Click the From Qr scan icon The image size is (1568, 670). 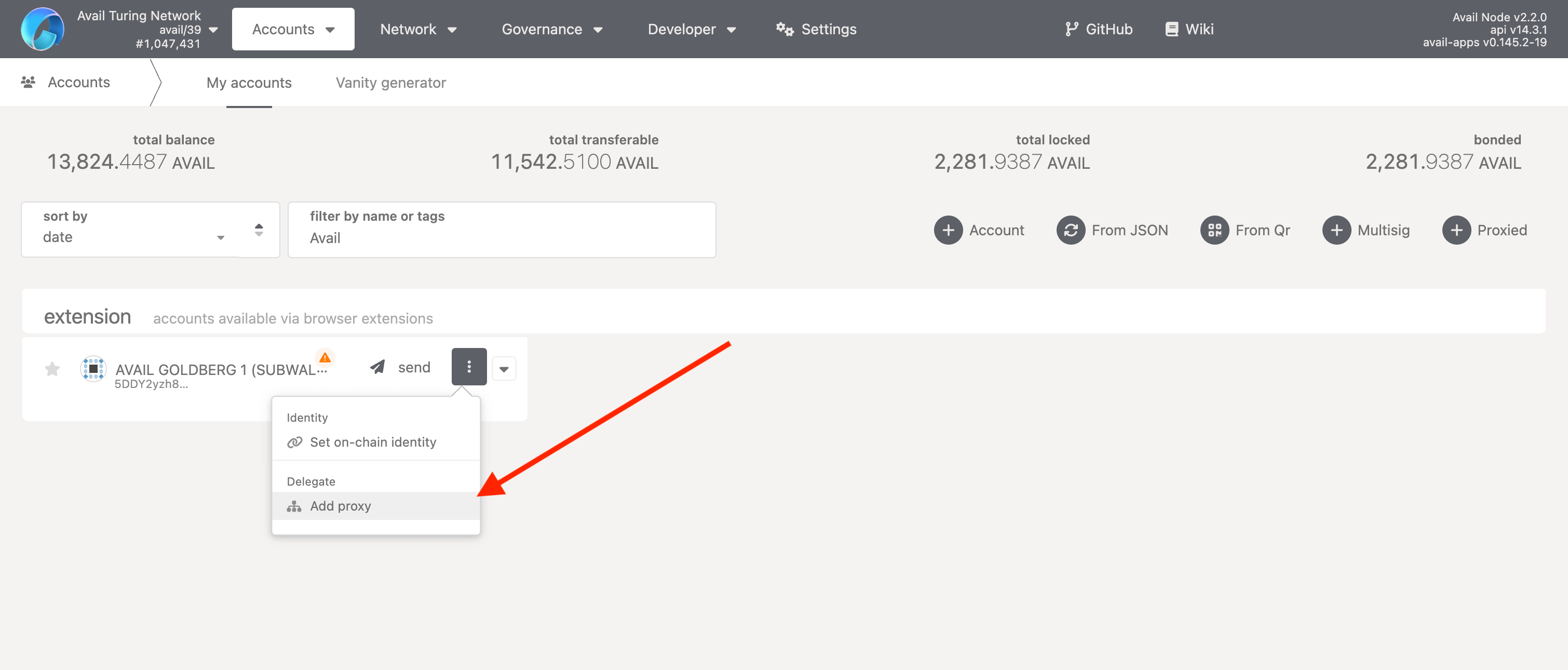click(1215, 230)
